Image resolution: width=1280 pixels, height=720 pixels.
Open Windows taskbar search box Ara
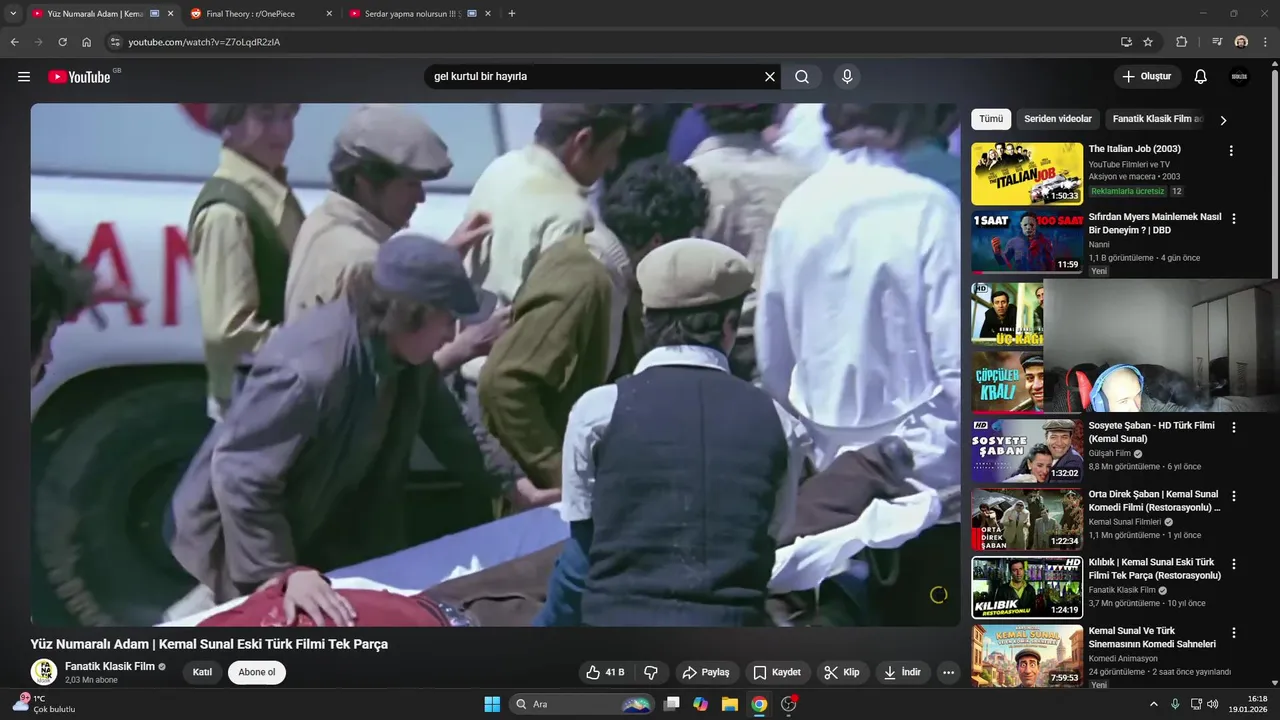tap(583, 704)
